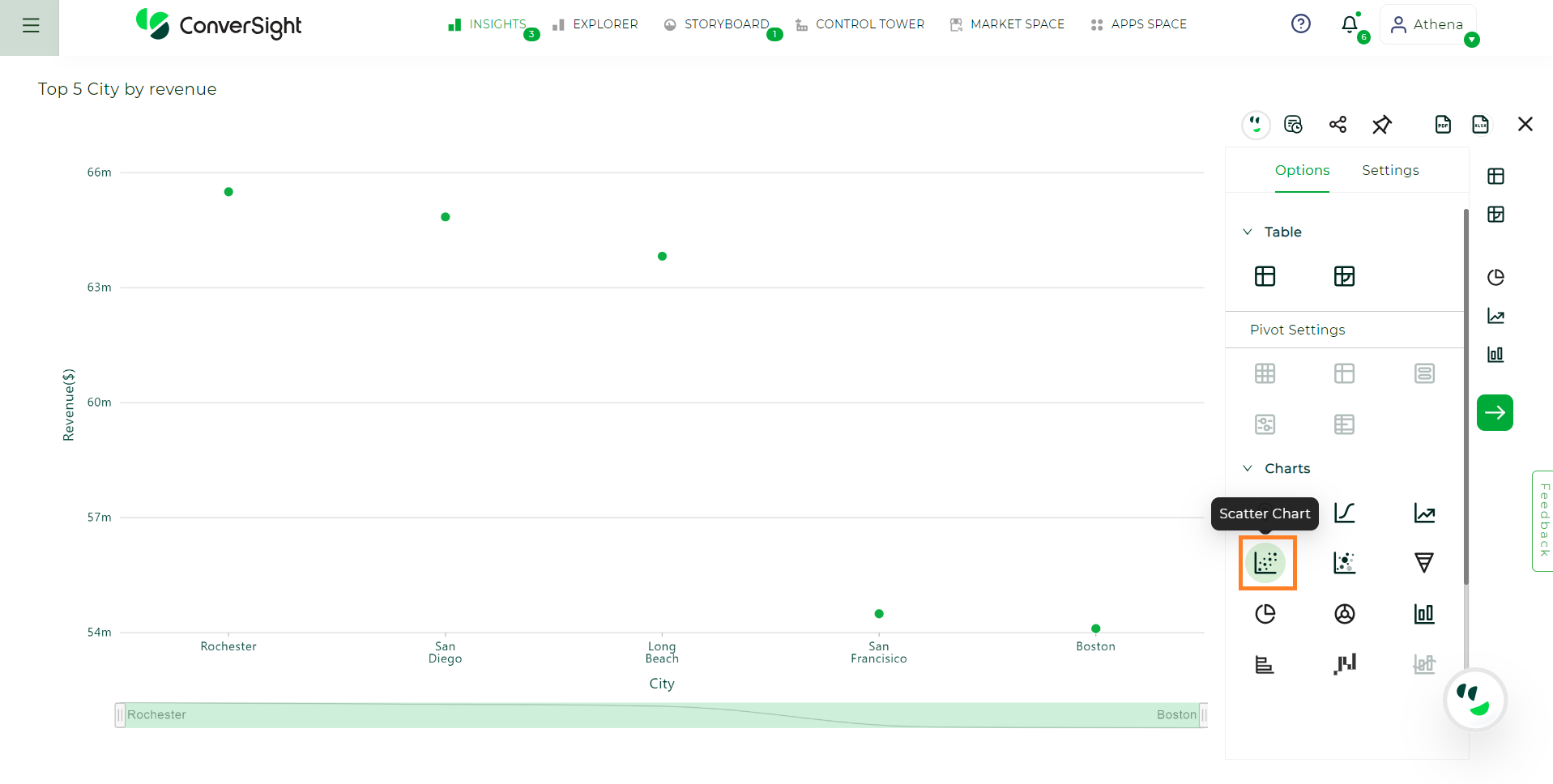Select the Scatter Chart icon
Image resolution: width=1553 pixels, height=784 pixels.
tap(1265, 562)
